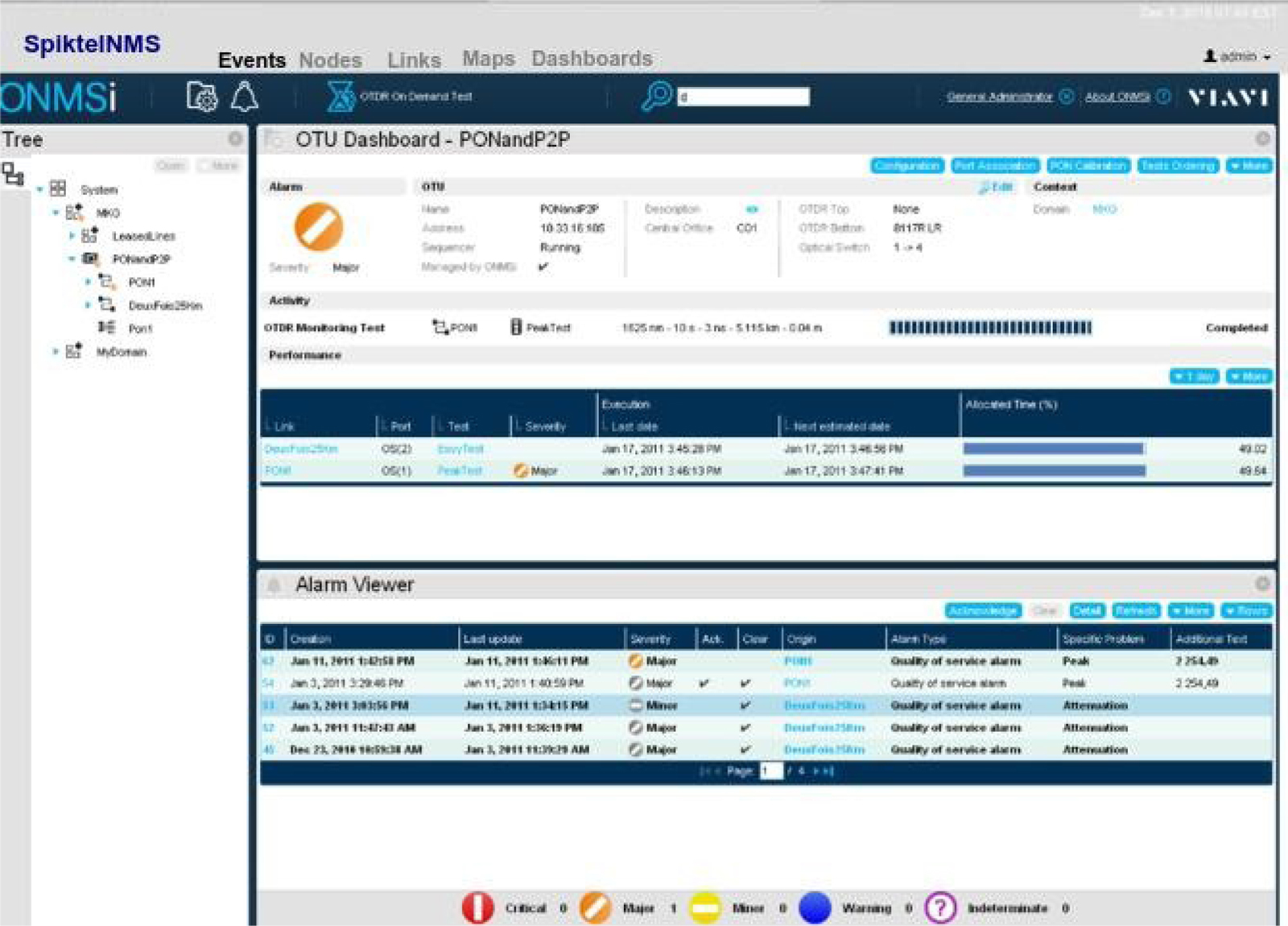Select the Minor alarm row dated Jan 3 3:03:56 PM
This screenshot has height=926, width=1288.
[766, 705]
